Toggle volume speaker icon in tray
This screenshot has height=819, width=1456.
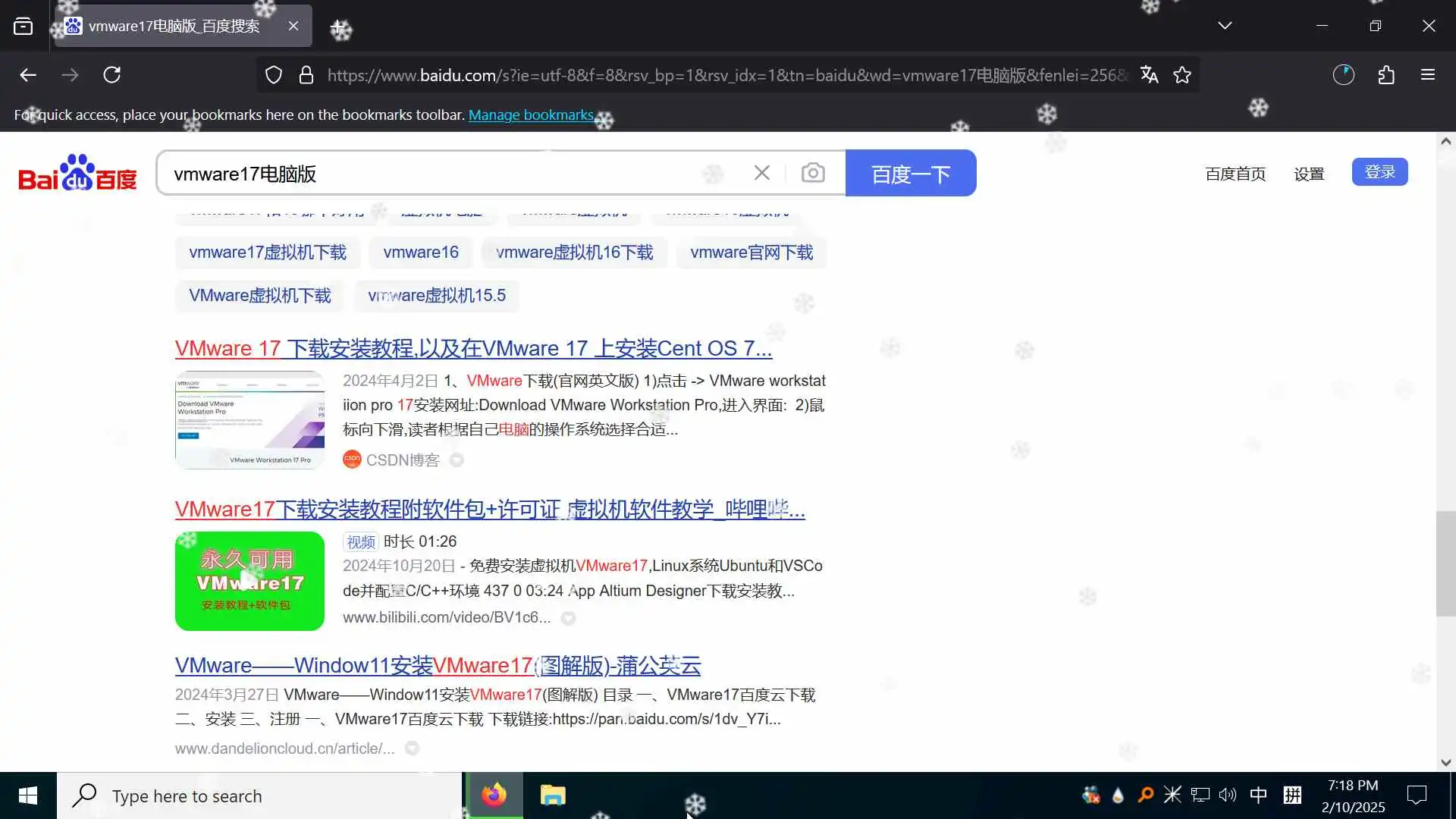click(1228, 795)
